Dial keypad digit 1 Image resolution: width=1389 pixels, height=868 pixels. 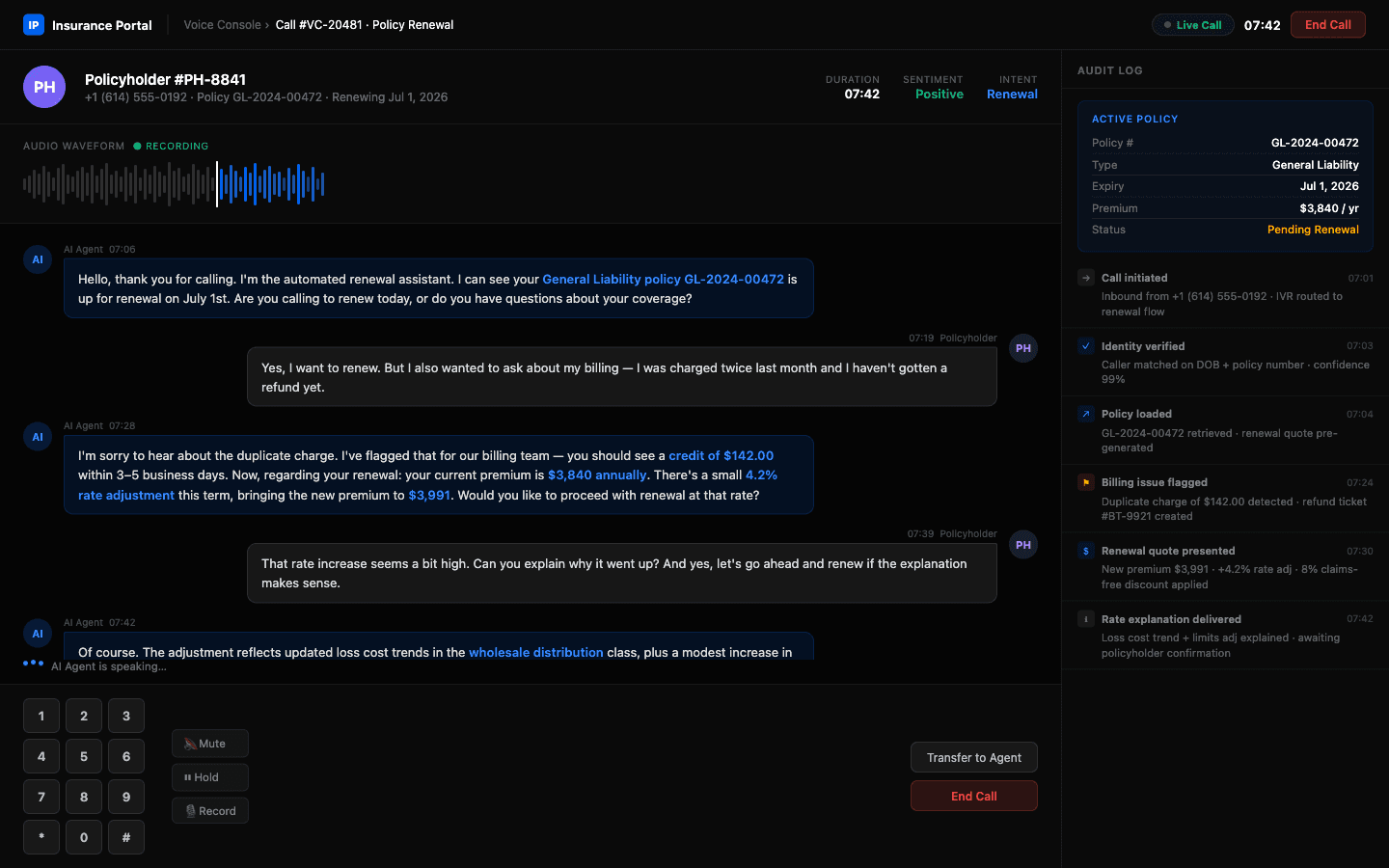click(41, 716)
